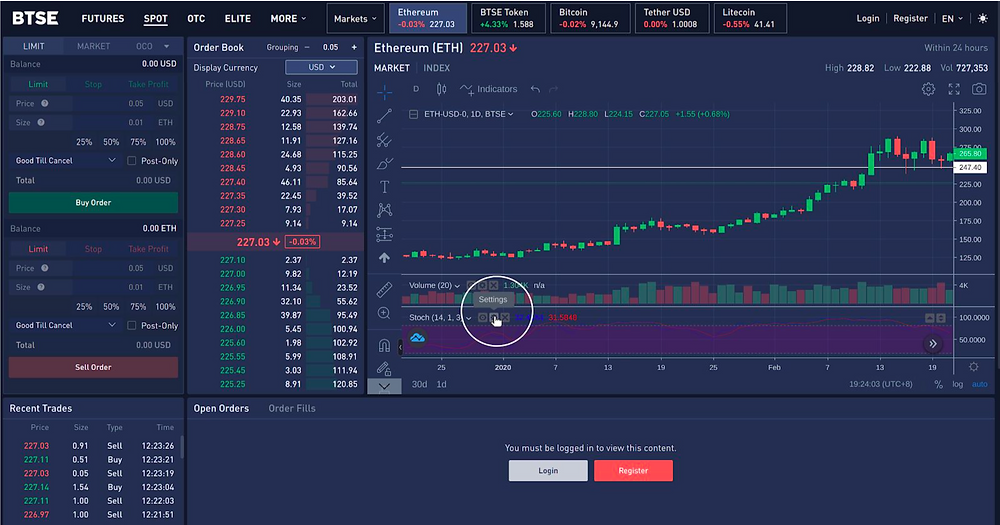Select Stop tab in buy form

pyautogui.click(x=93, y=84)
